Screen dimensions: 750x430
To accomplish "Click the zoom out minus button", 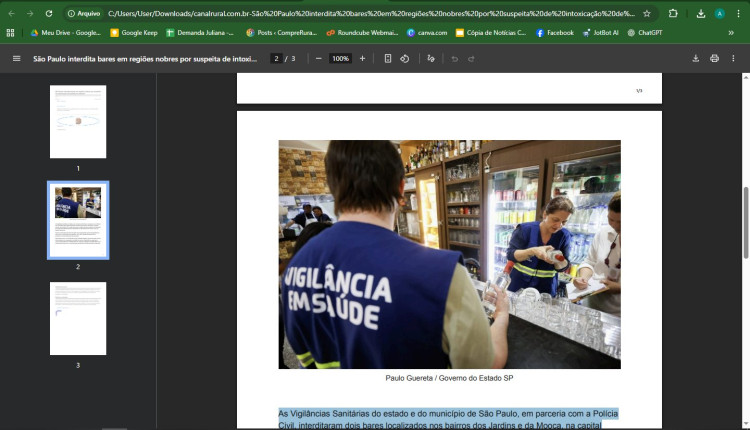I will coord(318,59).
